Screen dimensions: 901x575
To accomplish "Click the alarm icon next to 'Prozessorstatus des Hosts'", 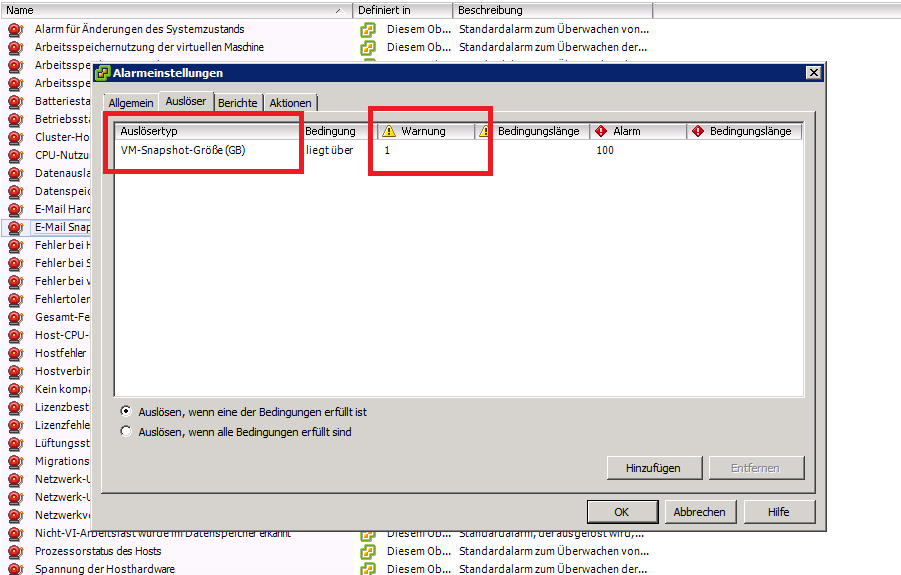I will (x=15, y=551).
